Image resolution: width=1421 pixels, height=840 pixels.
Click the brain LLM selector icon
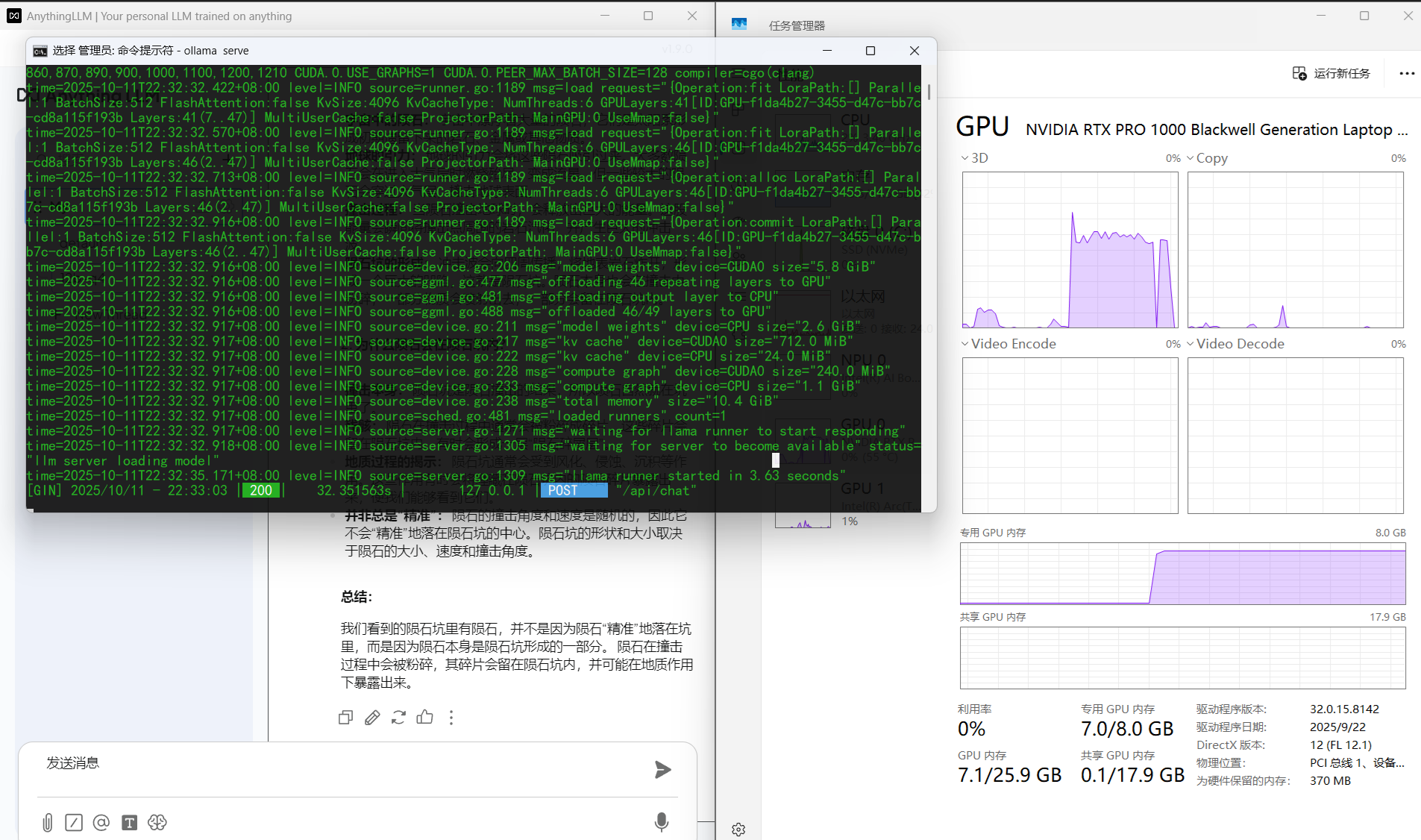pyautogui.click(x=157, y=822)
